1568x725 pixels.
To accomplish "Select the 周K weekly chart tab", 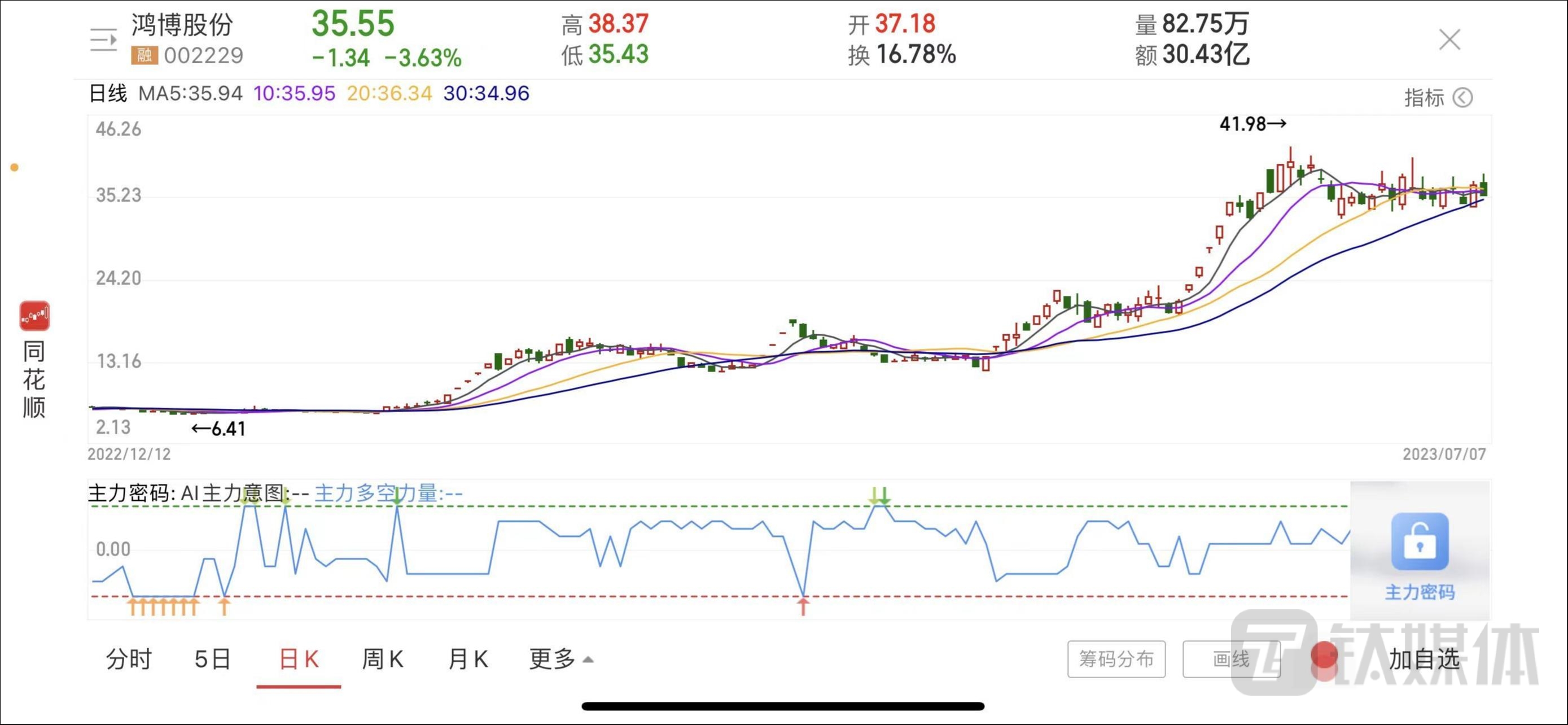I will [x=382, y=658].
